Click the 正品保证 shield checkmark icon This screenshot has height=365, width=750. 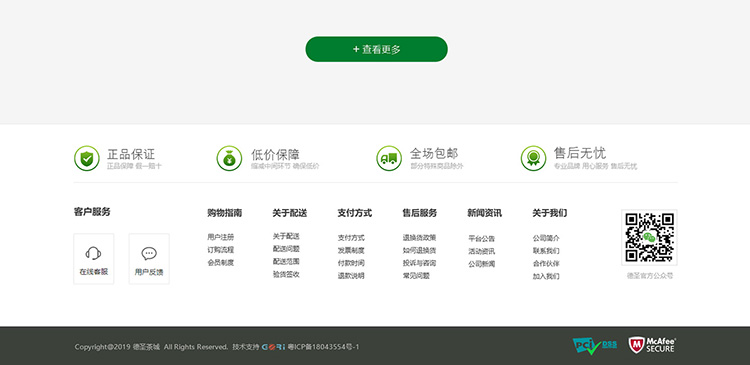click(87, 158)
